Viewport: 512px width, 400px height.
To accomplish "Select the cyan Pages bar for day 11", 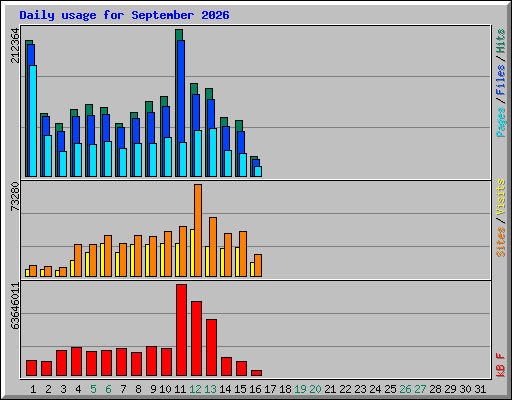I will (x=183, y=159).
